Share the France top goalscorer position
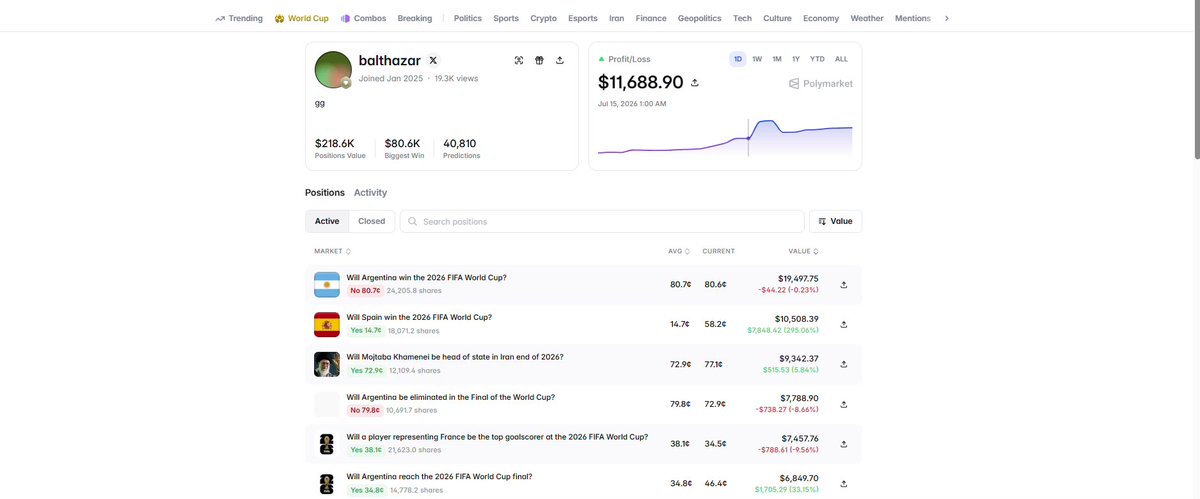Screen dimensions: 1200x499 coord(843,444)
